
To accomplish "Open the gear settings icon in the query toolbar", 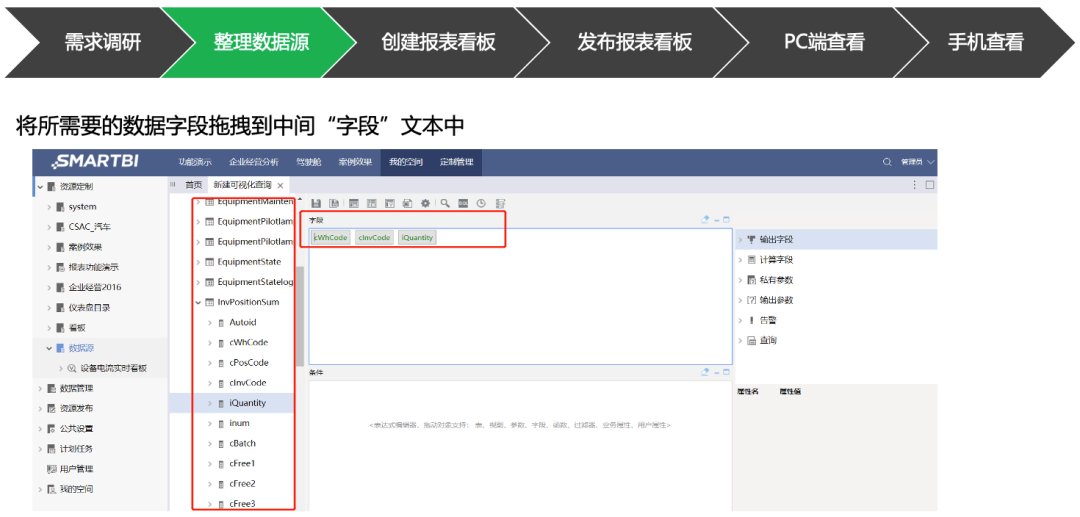I will click(x=426, y=203).
